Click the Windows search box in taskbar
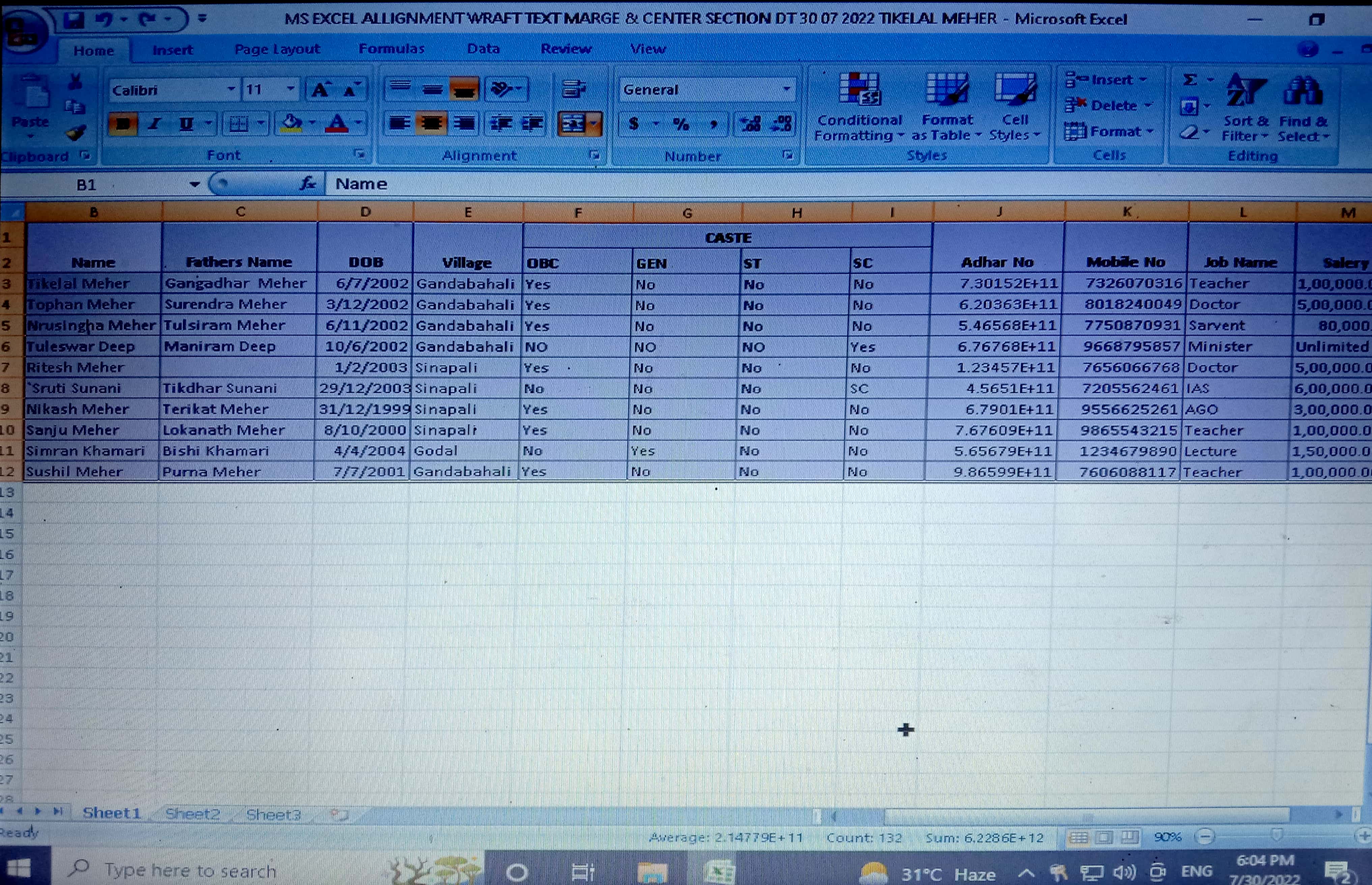Viewport: 1372px width, 885px height. click(190, 870)
